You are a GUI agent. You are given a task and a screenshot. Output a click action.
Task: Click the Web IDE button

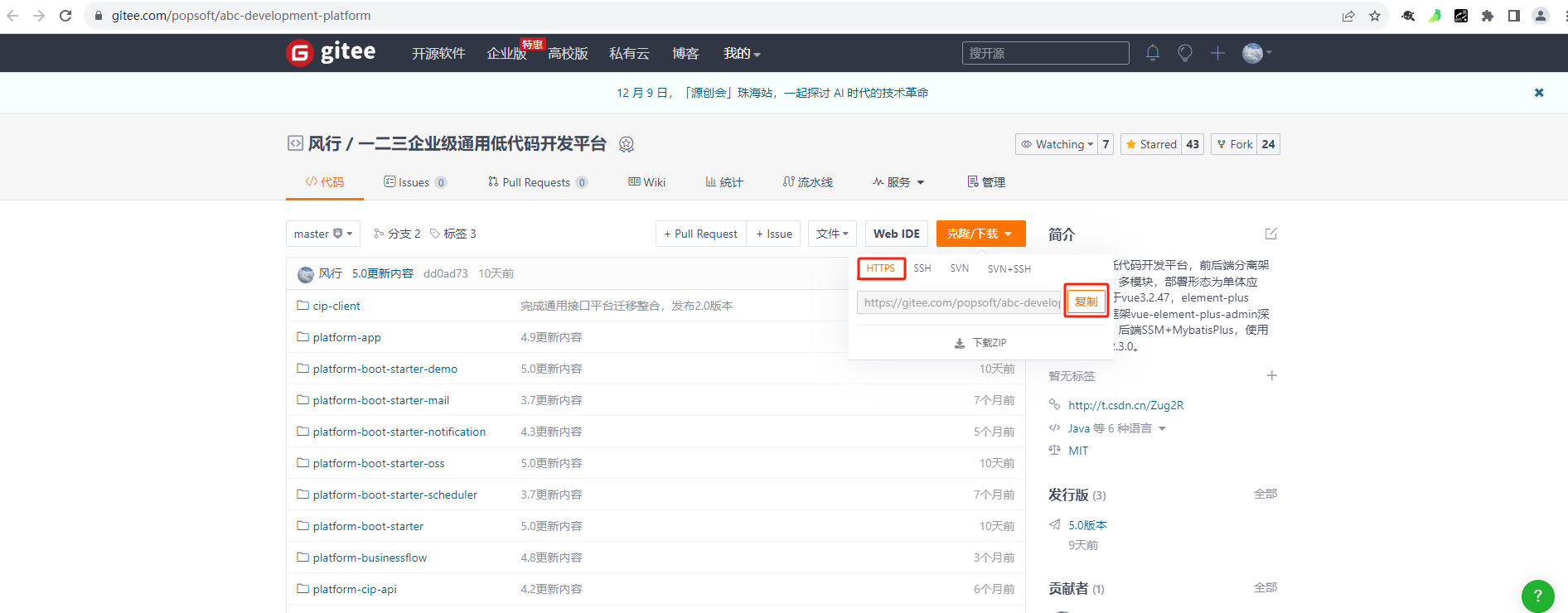[897, 234]
